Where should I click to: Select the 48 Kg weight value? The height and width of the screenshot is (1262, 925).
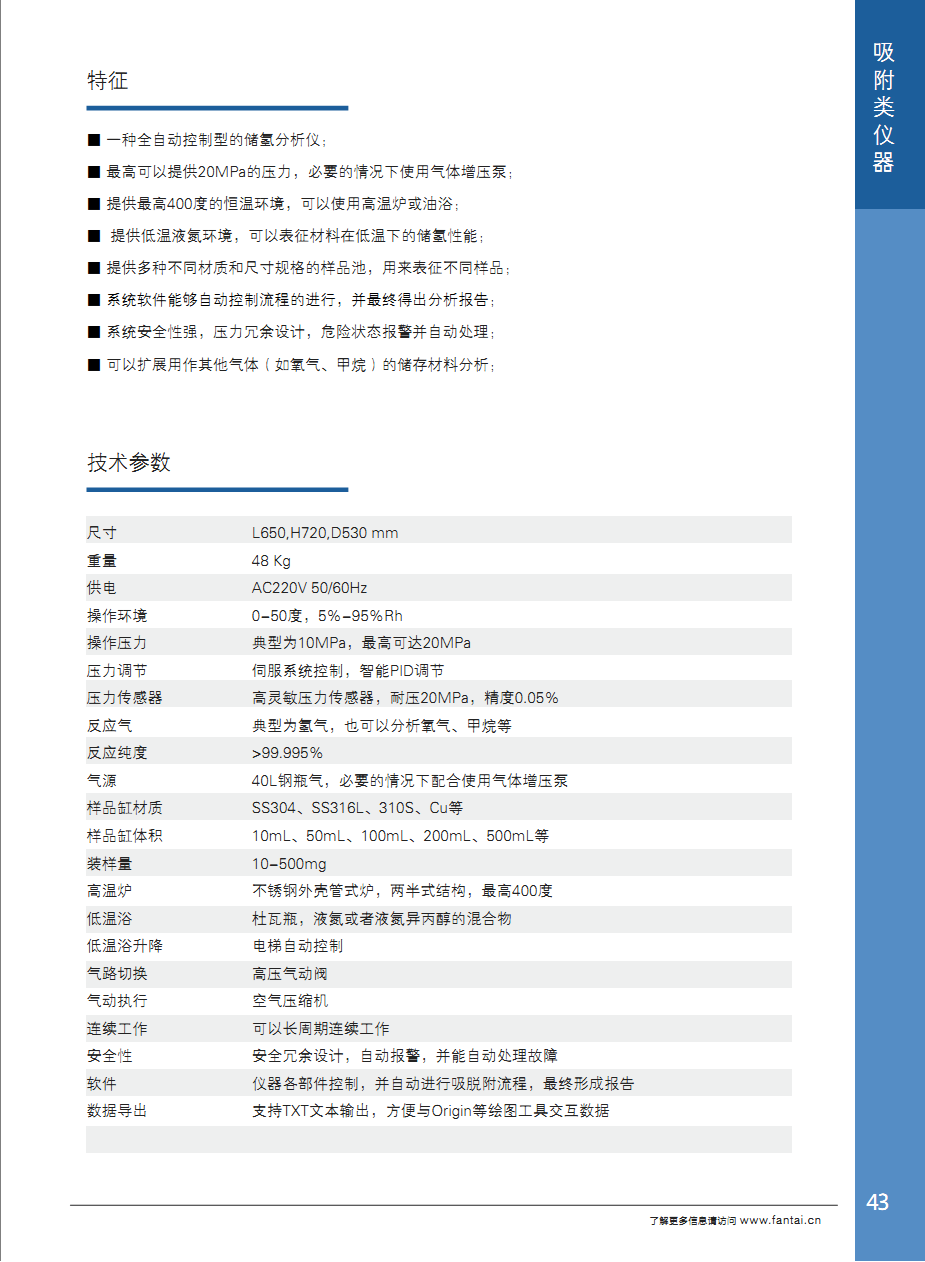point(271,561)
